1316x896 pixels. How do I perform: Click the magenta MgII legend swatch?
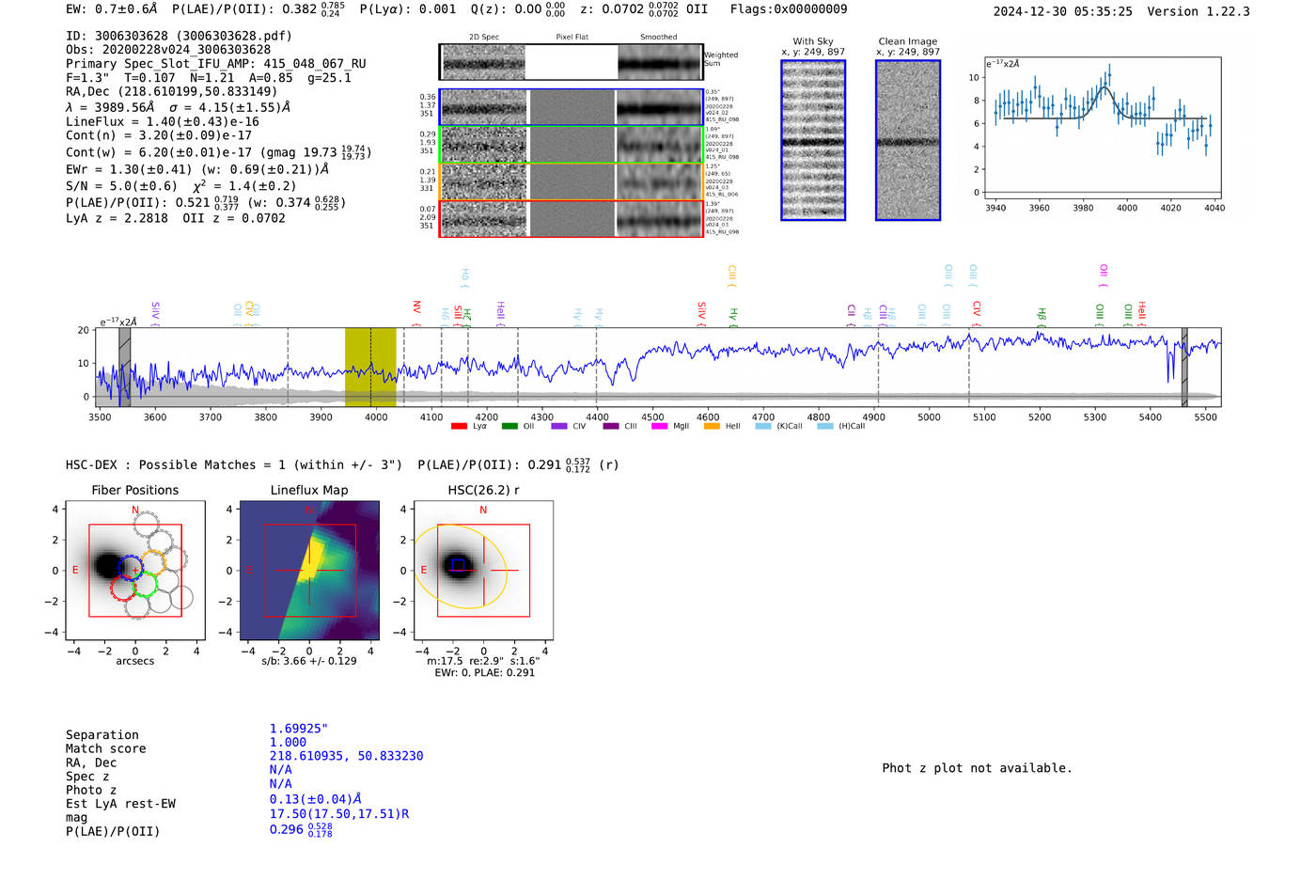(x=659, y=426)
